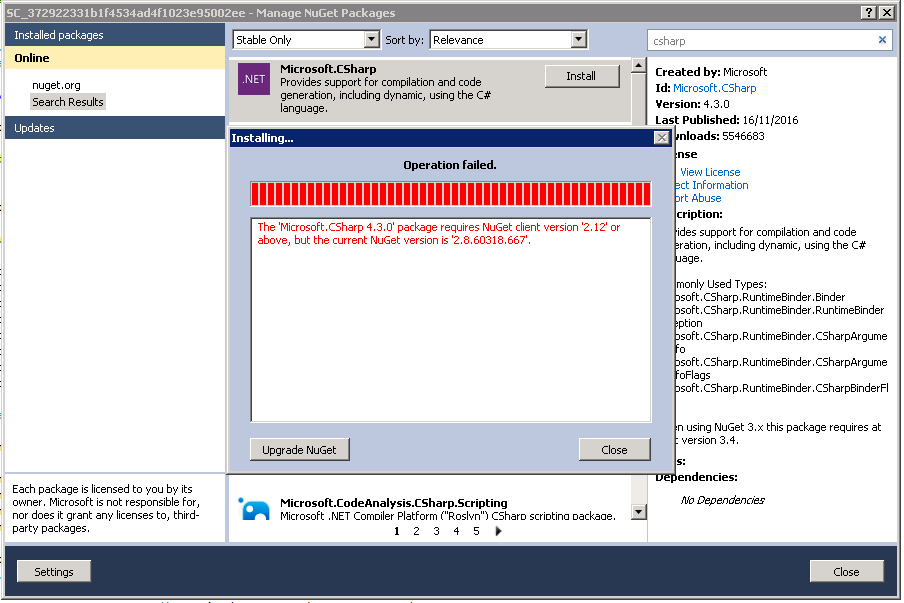Expand the Installed packages section

click(x=115, y=35)
